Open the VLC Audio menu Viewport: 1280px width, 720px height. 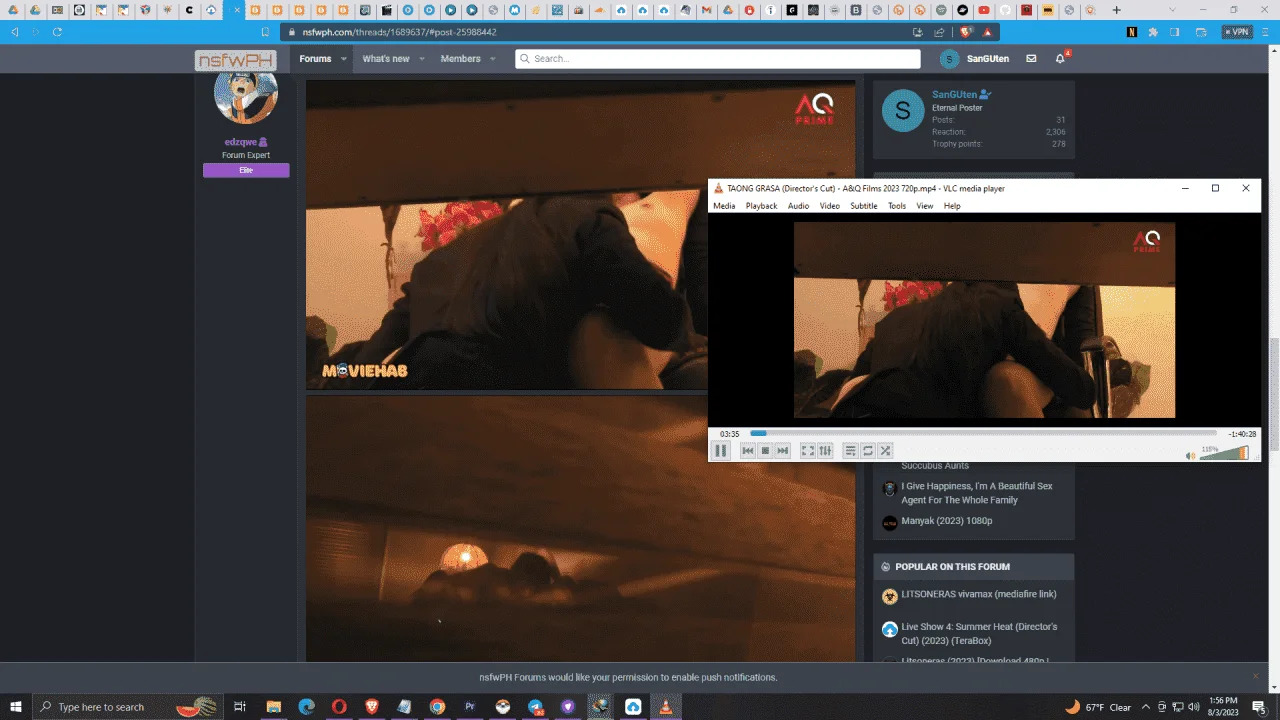coord(798,206)
